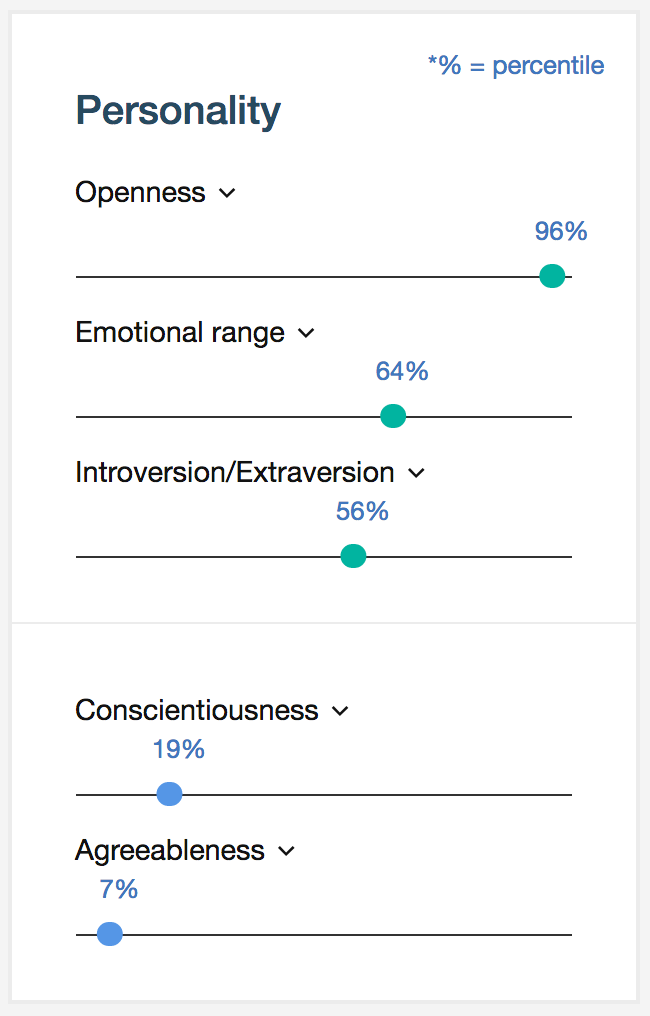Viewport: 650px width, 1016px height.
Task: Click the Openness trait label
Action: pos(140,192)
